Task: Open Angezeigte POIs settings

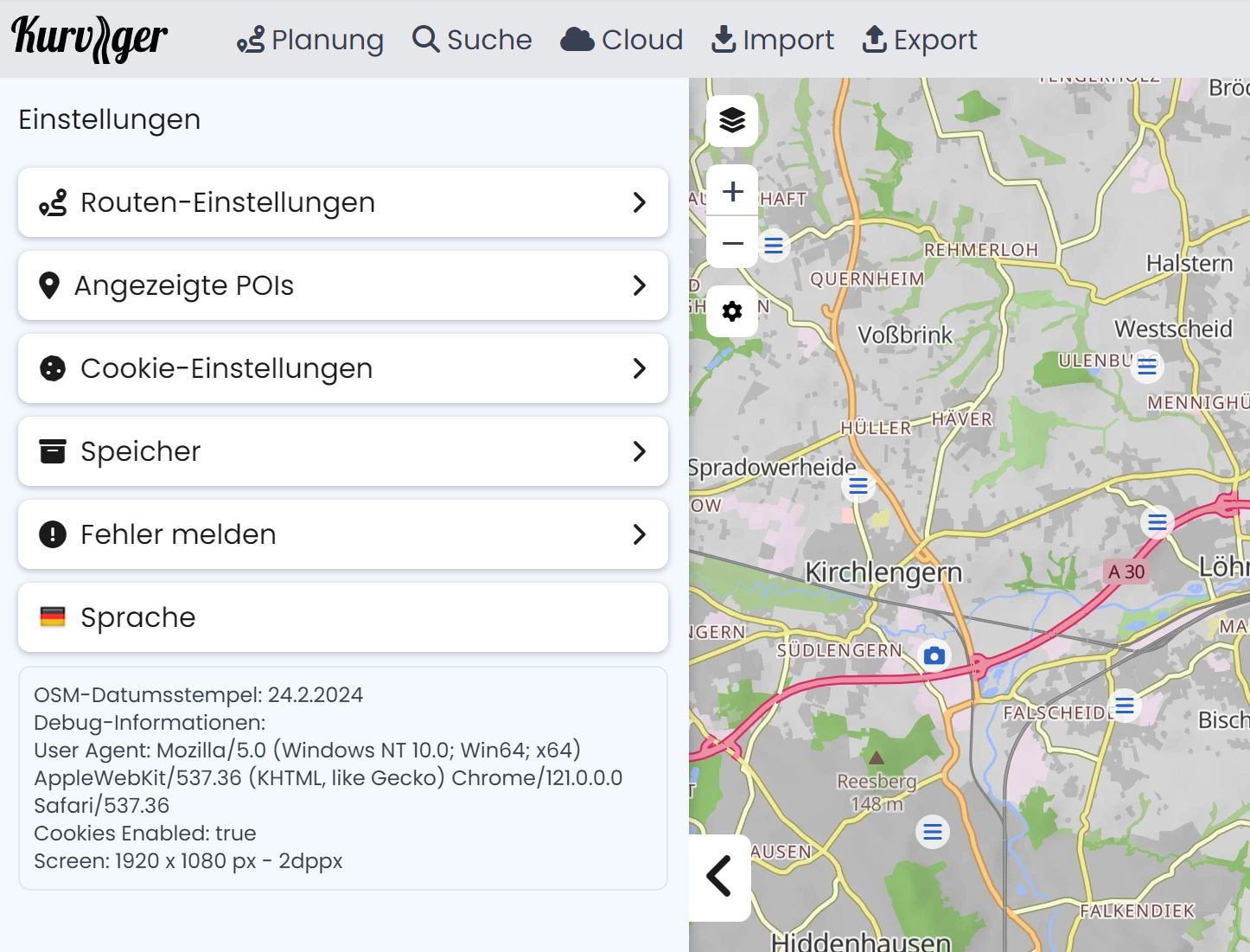Action: pos(343,285)
